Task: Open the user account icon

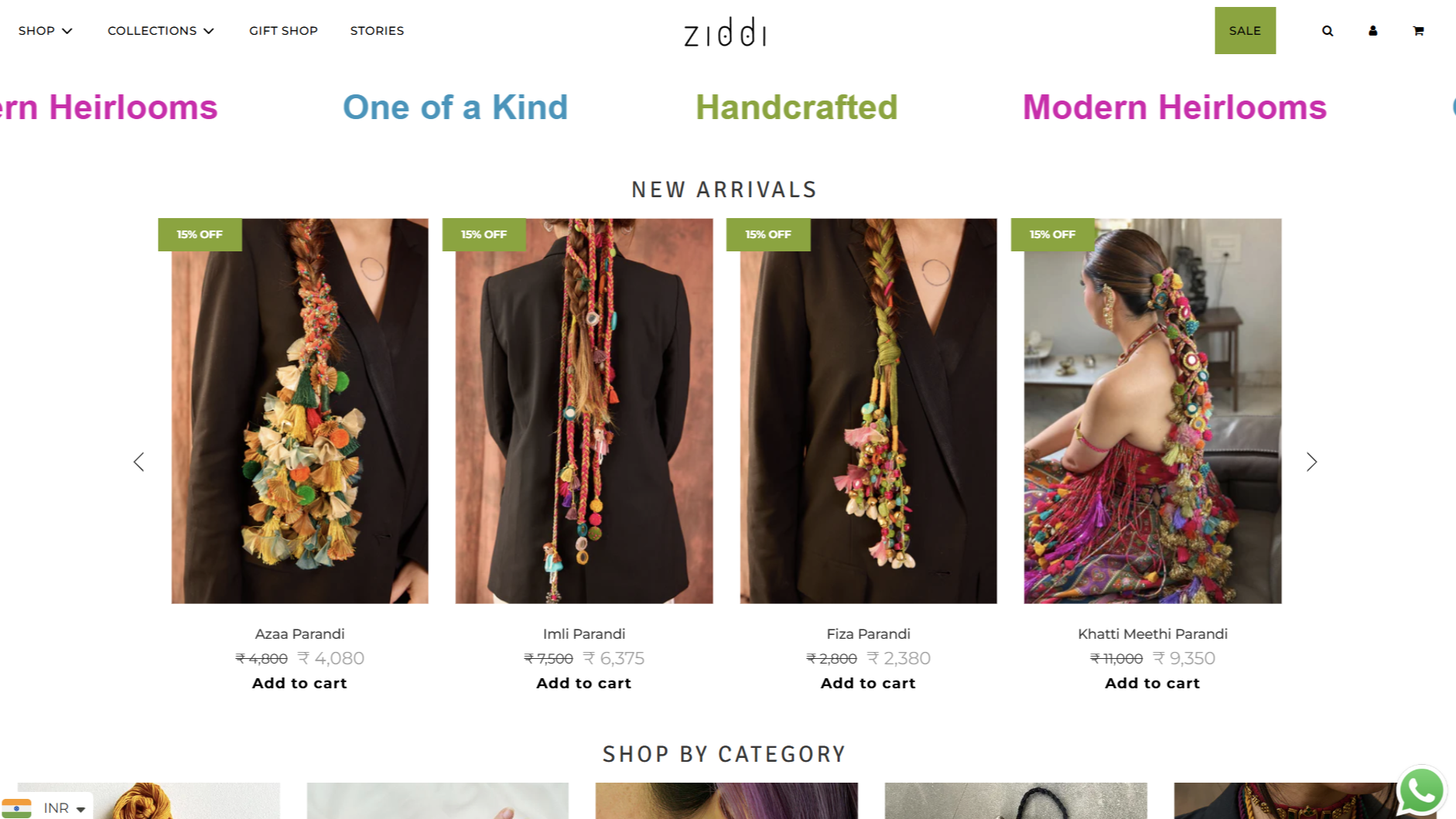Action: click(x=1372, y=31)
